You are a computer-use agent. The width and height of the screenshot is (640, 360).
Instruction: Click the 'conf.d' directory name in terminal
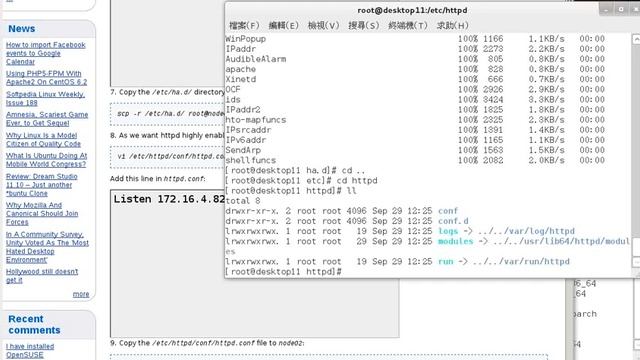453,221
